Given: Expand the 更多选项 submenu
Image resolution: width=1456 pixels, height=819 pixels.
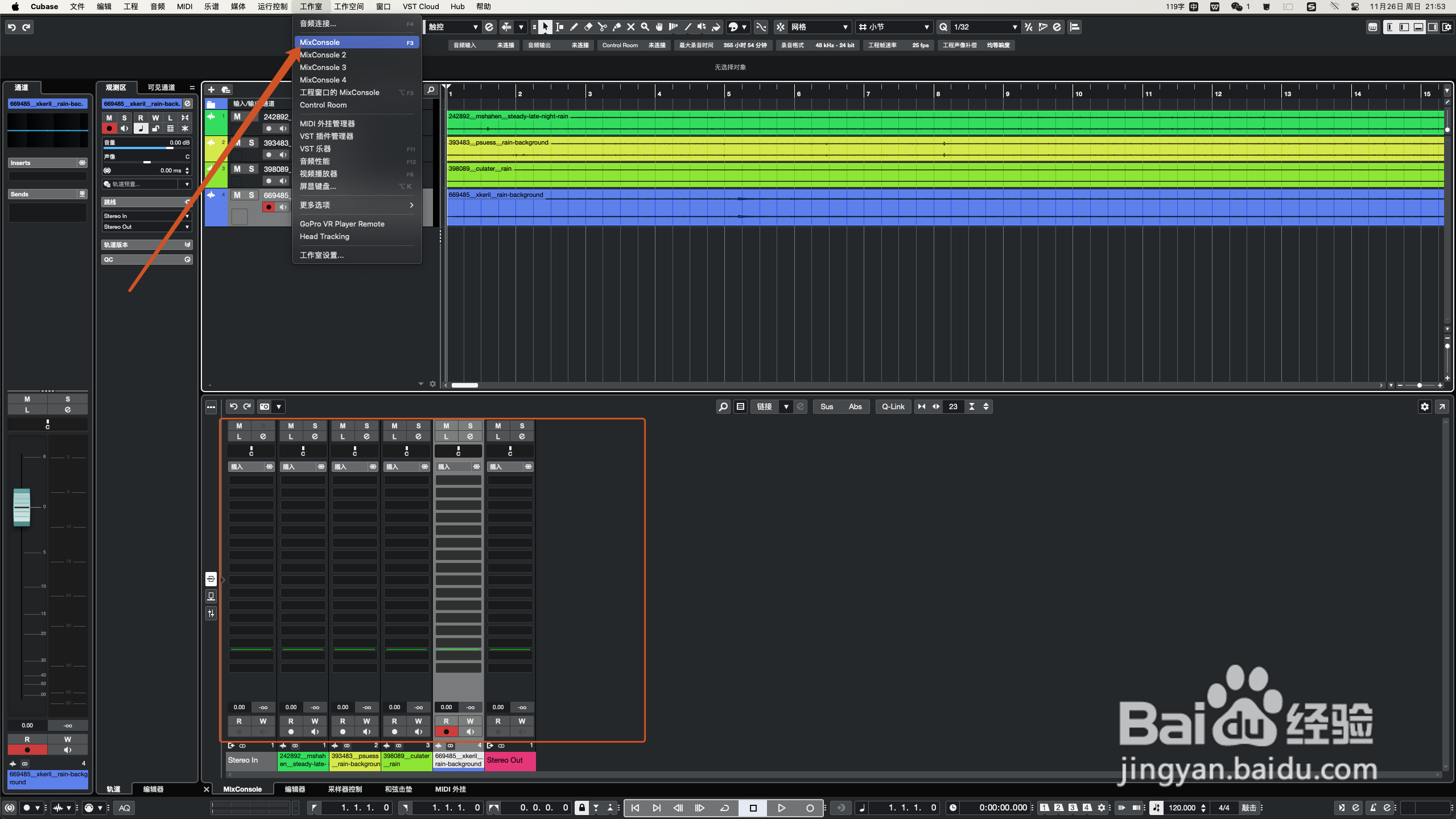Looking at the screenshot, I should pyautogui.click(x=357, y=205).
